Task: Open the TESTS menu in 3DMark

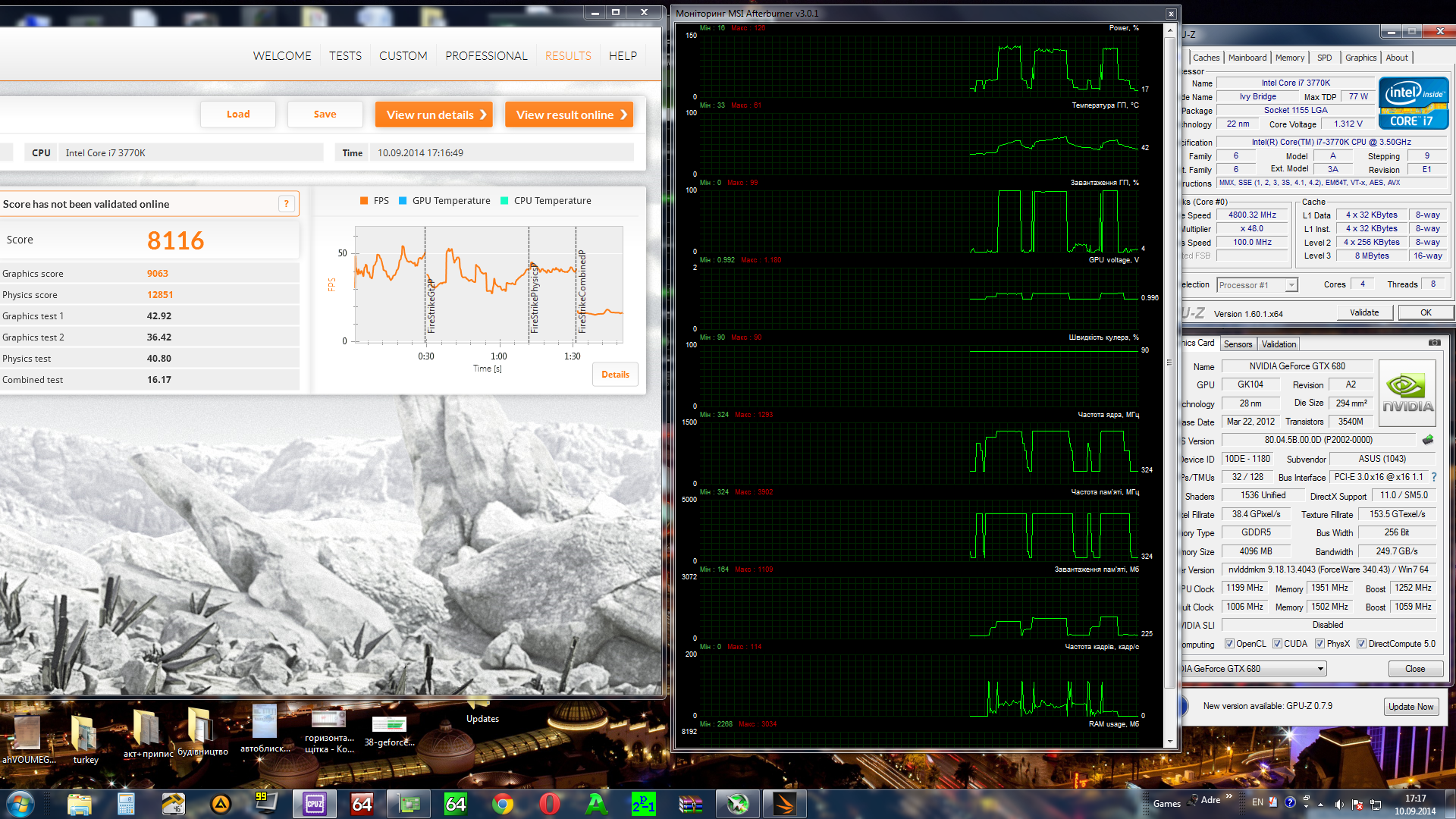Action: (345, 56)
